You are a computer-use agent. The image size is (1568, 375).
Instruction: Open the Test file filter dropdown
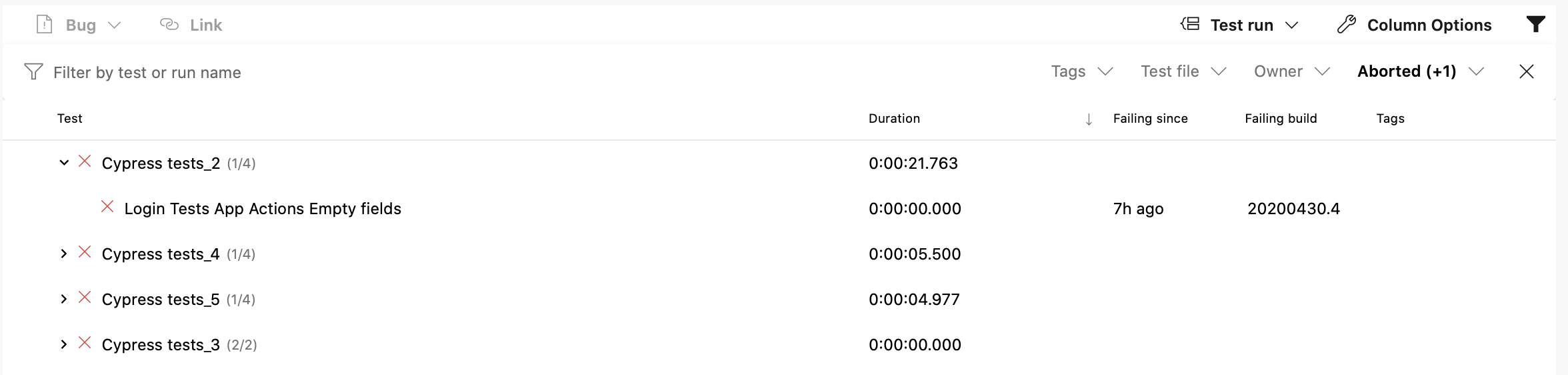[x=1184, y=71]
